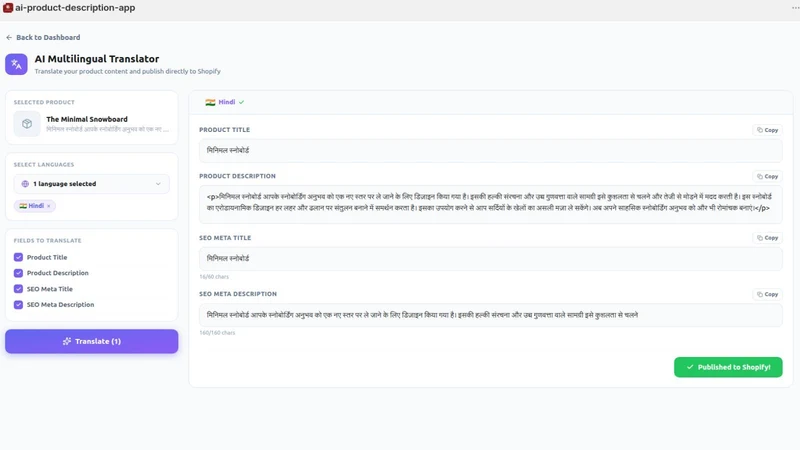This screenshot has height=450, width=800.
Task: Click into the Product Description text area
Action: [x=490, y=204]
